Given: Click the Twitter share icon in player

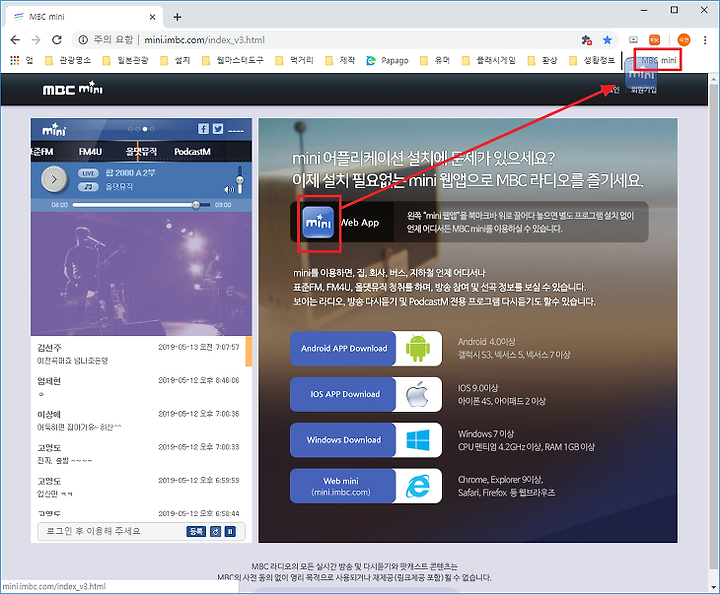Looking at the screenshot, I should coord(218,129).
